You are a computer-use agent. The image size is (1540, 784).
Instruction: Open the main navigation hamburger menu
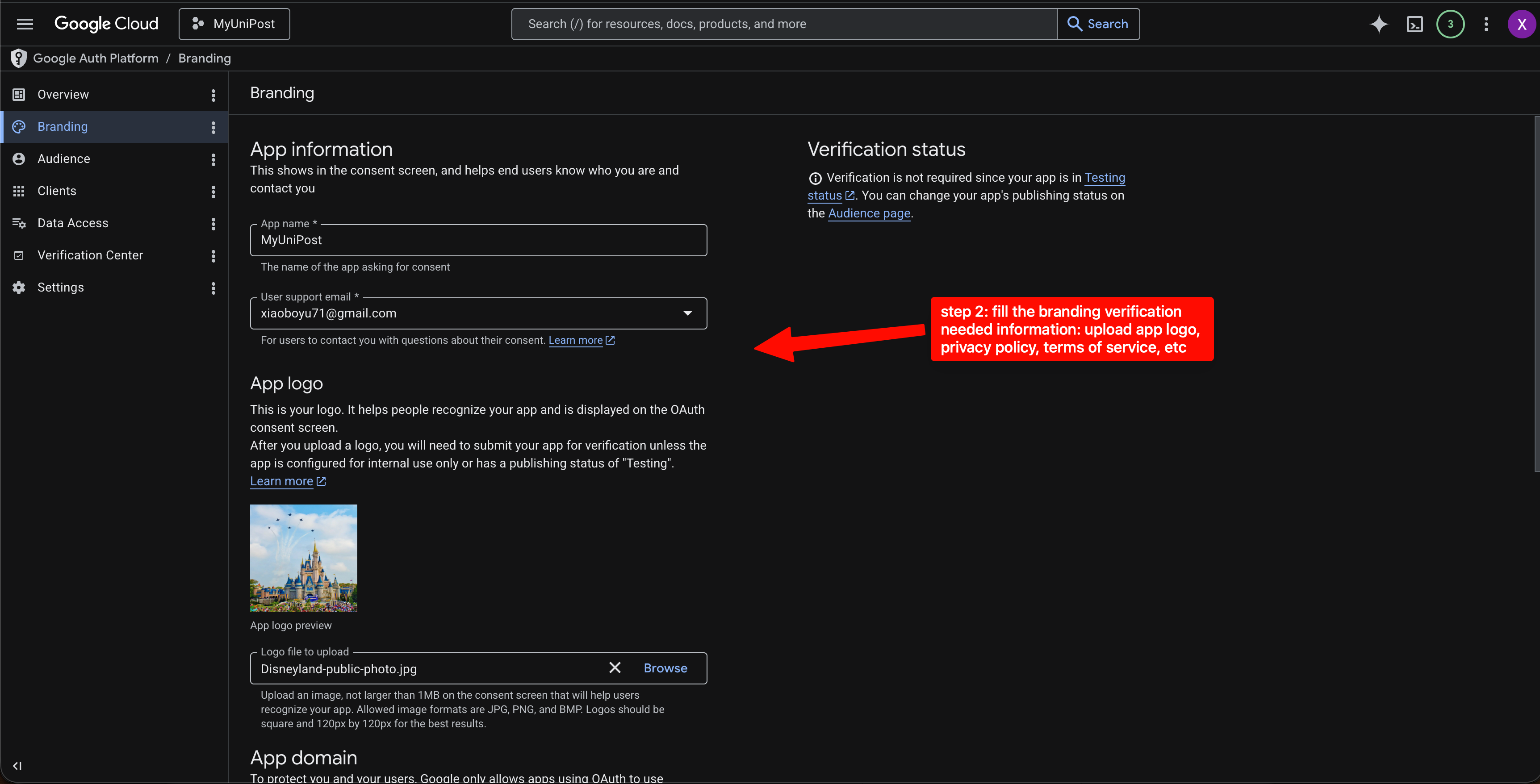pyautogui.click(x=25, y=24)
